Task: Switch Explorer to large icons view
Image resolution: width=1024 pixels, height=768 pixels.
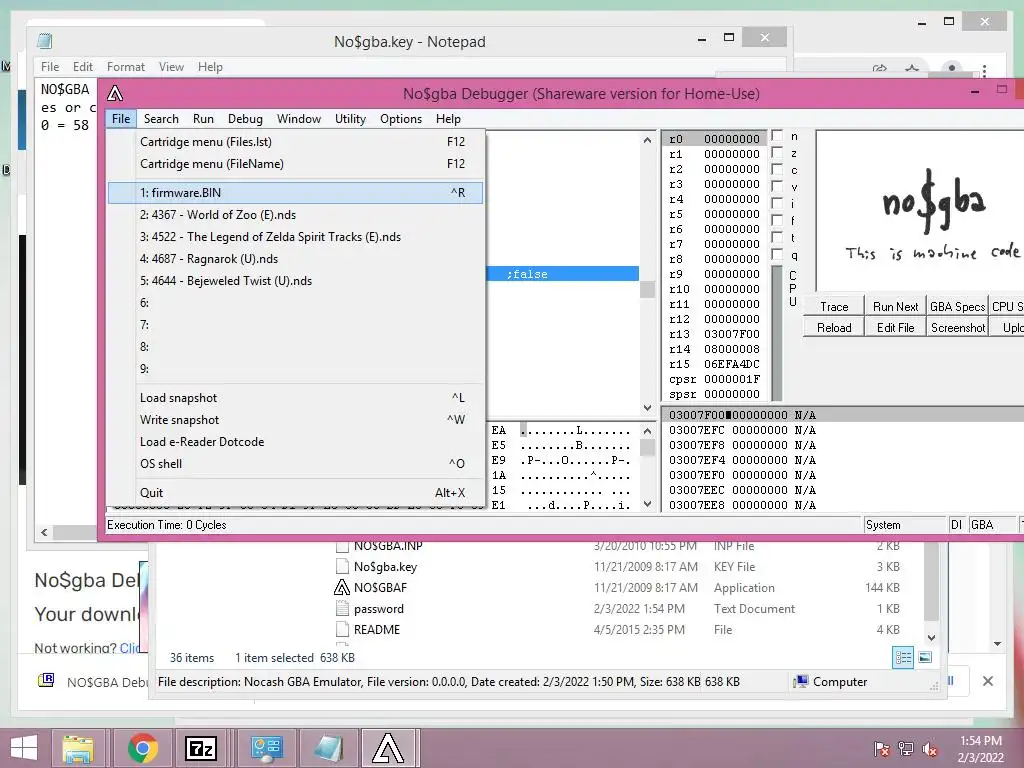Action: tap(925, 658)
